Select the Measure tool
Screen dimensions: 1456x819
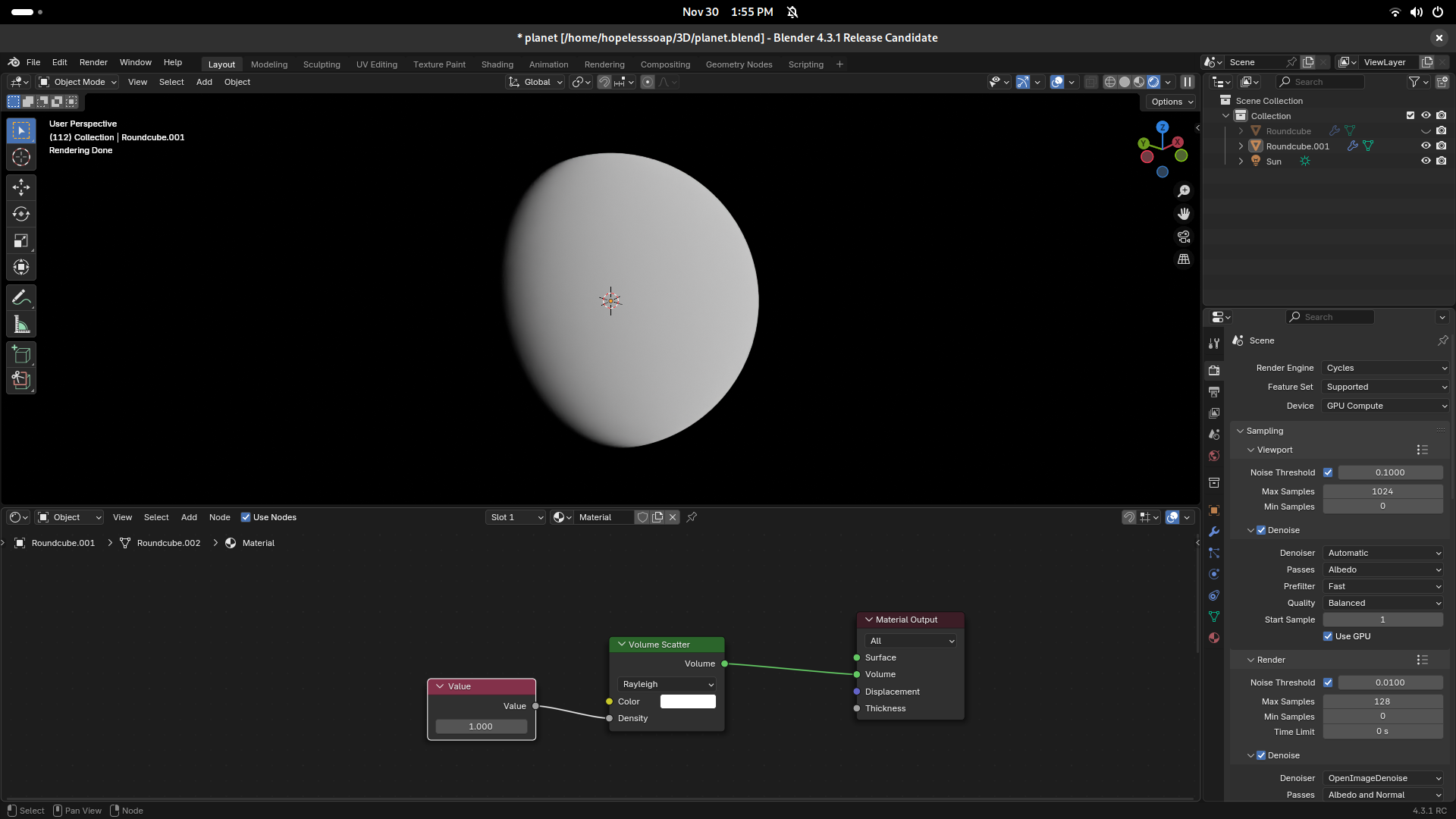click(21, 325)
